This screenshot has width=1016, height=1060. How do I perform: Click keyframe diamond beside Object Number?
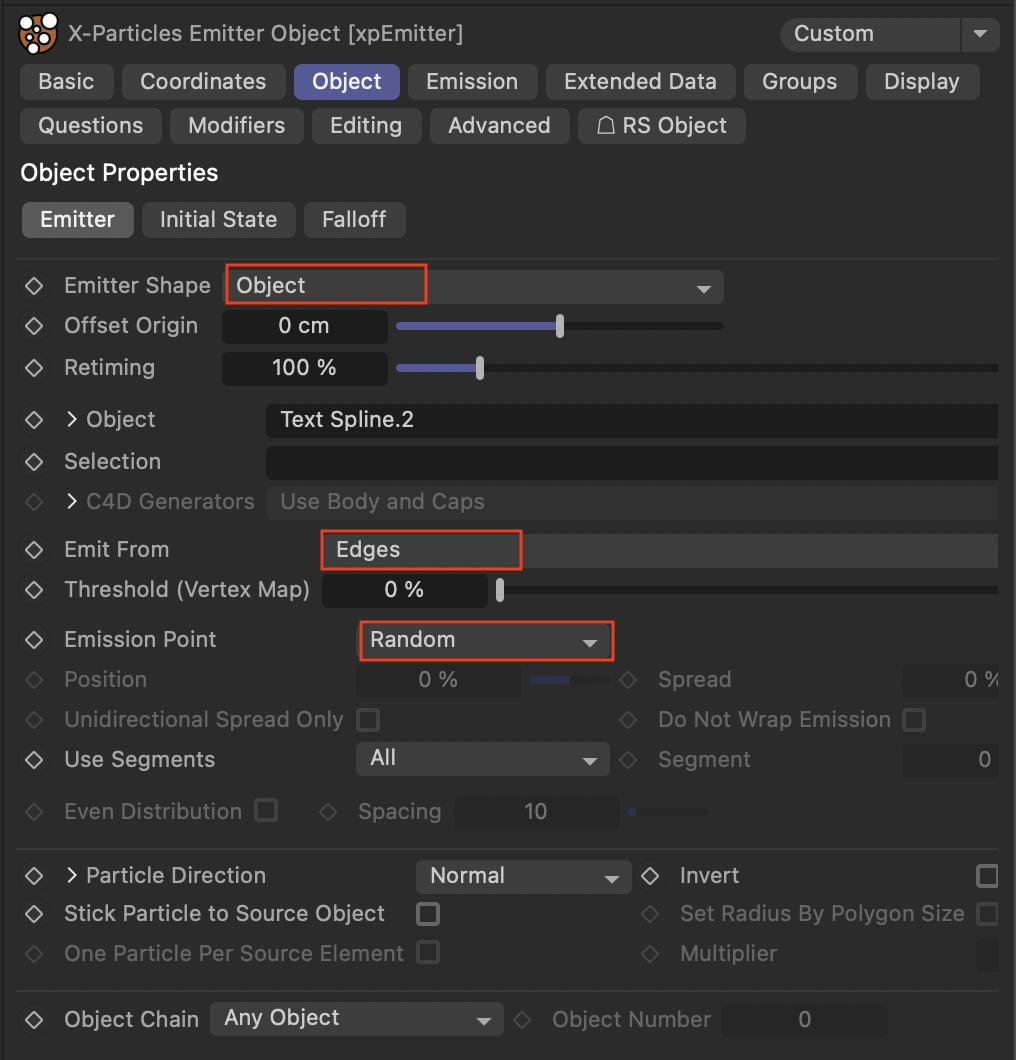pyautogui.click(x=522, y=1020)
